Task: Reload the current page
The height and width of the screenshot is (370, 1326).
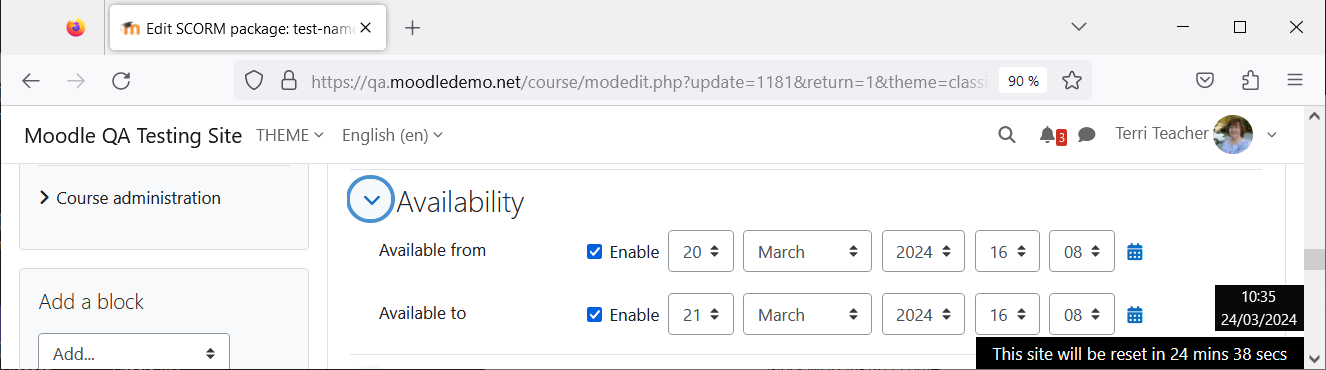Action: (121, 81)
